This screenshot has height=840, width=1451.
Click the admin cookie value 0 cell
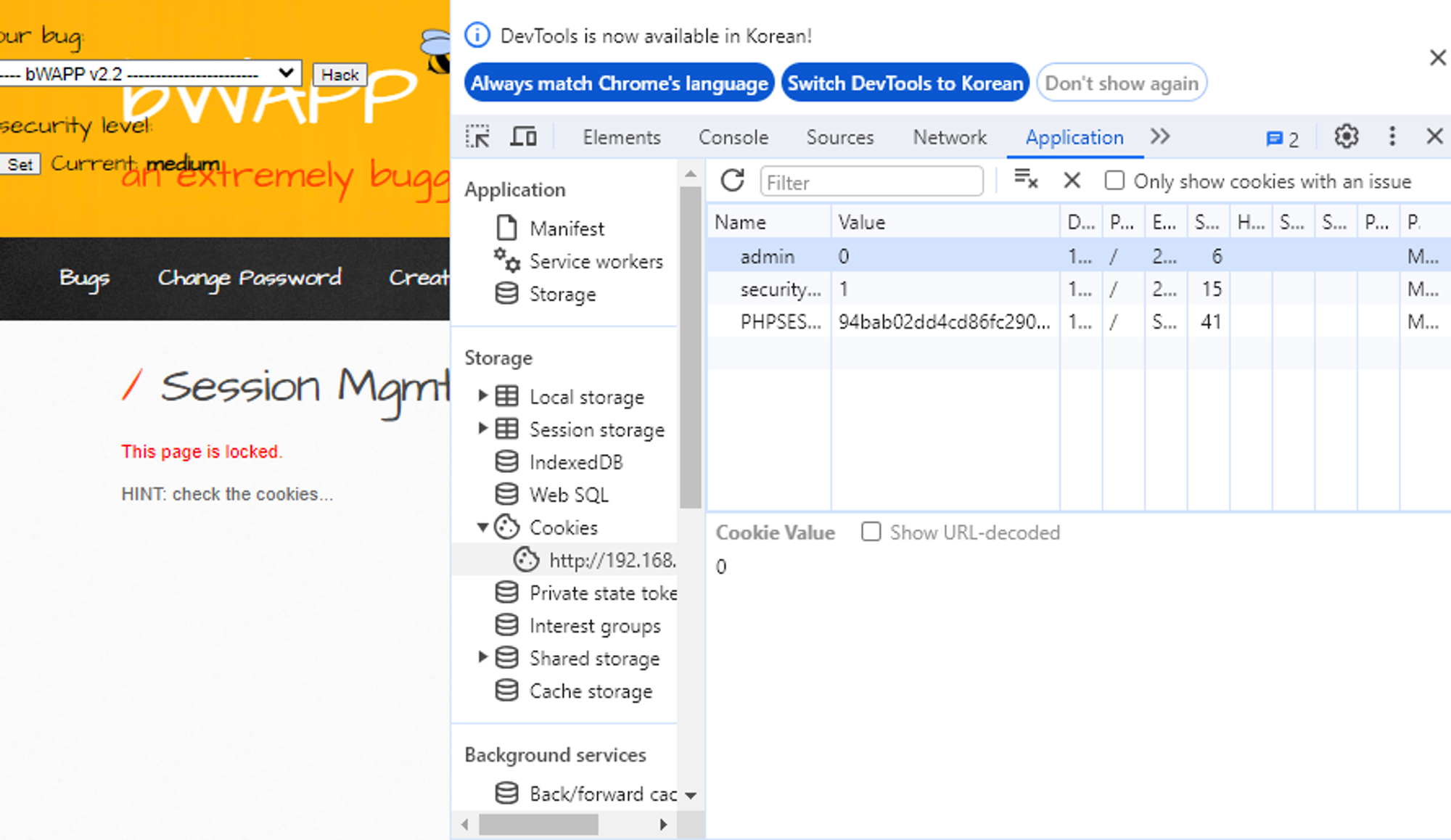point(945,256)
